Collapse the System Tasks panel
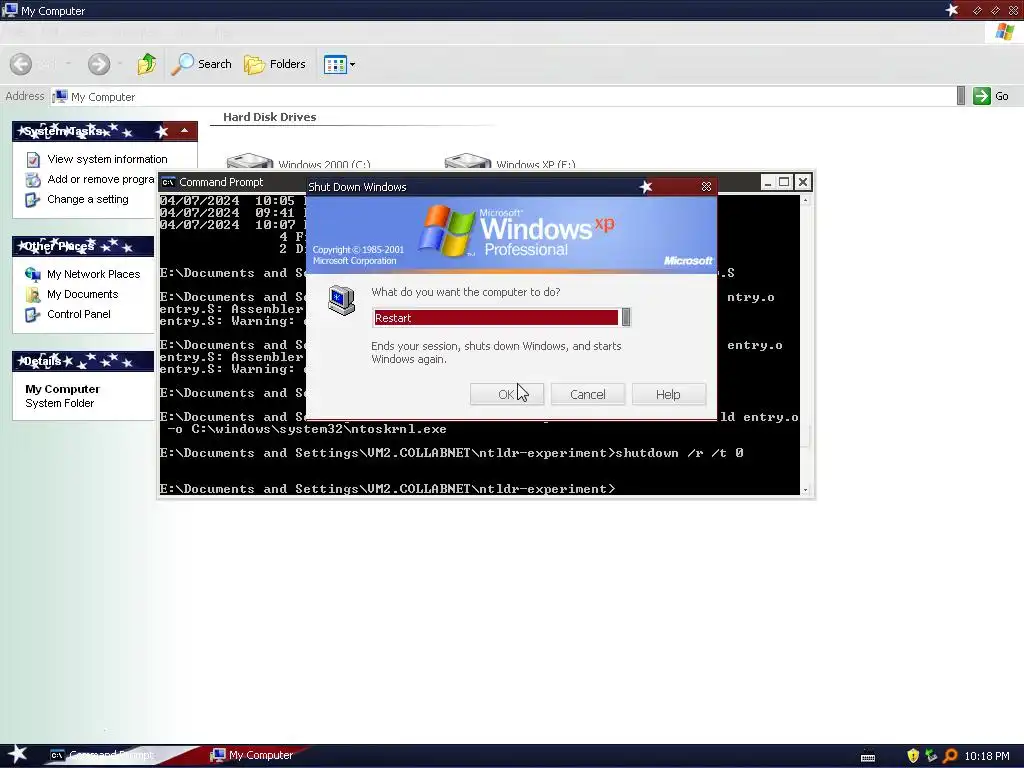The height and width of the screenshot is (768, 1024). pos(185,131)
